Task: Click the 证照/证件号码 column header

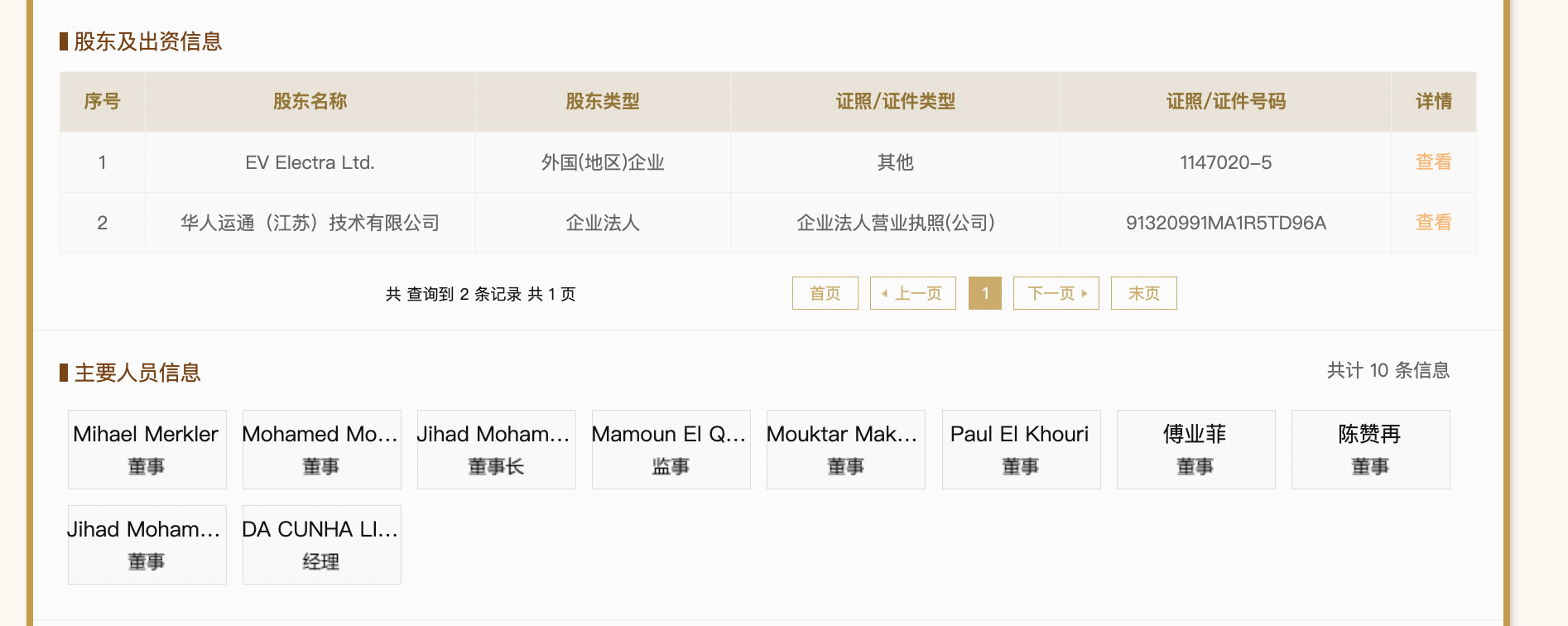Action: click(x=1225, y=101)
